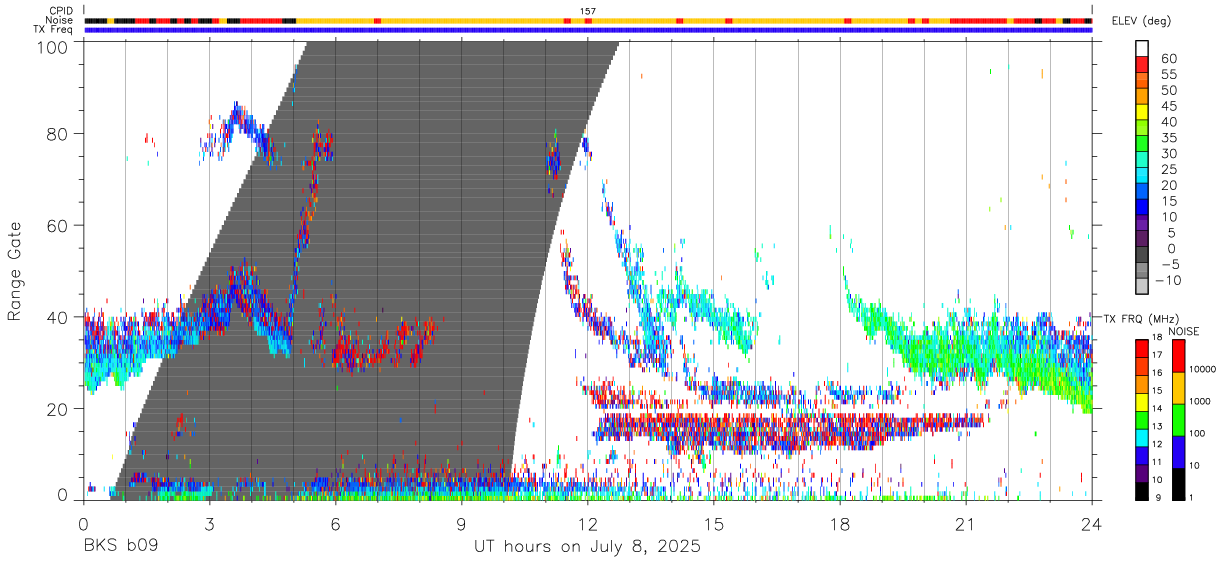Click the 11 label in the TX FRQ legend
This screenshot has height=567, width=1228.
[x=1158, y=461]
